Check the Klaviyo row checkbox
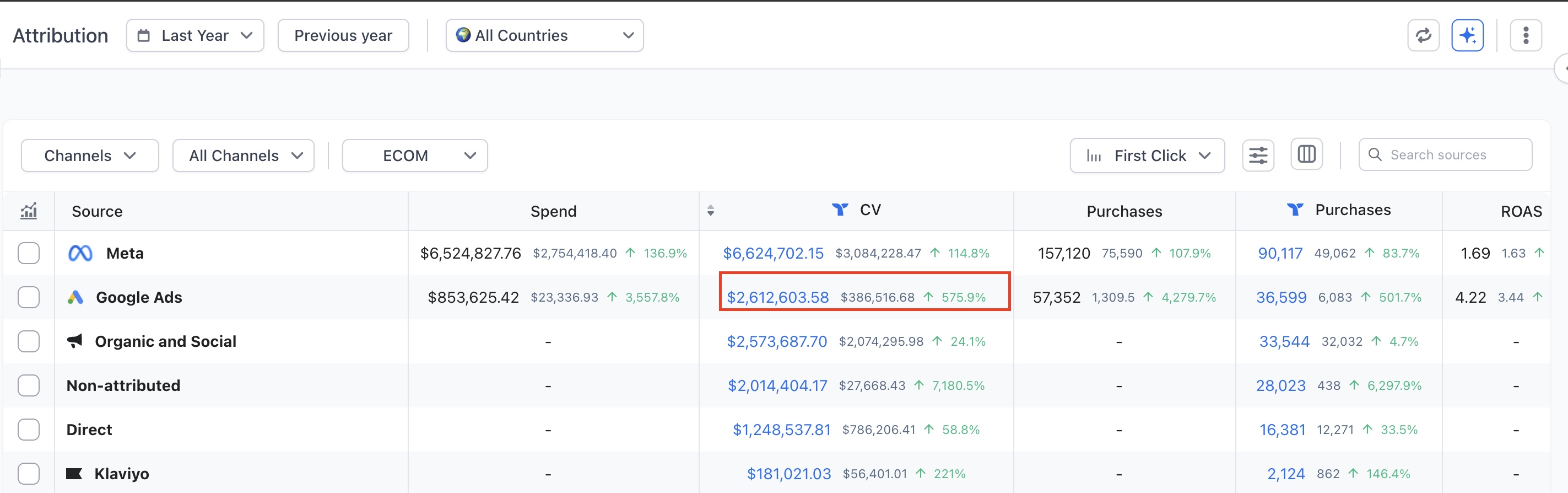 pos(29,474)
